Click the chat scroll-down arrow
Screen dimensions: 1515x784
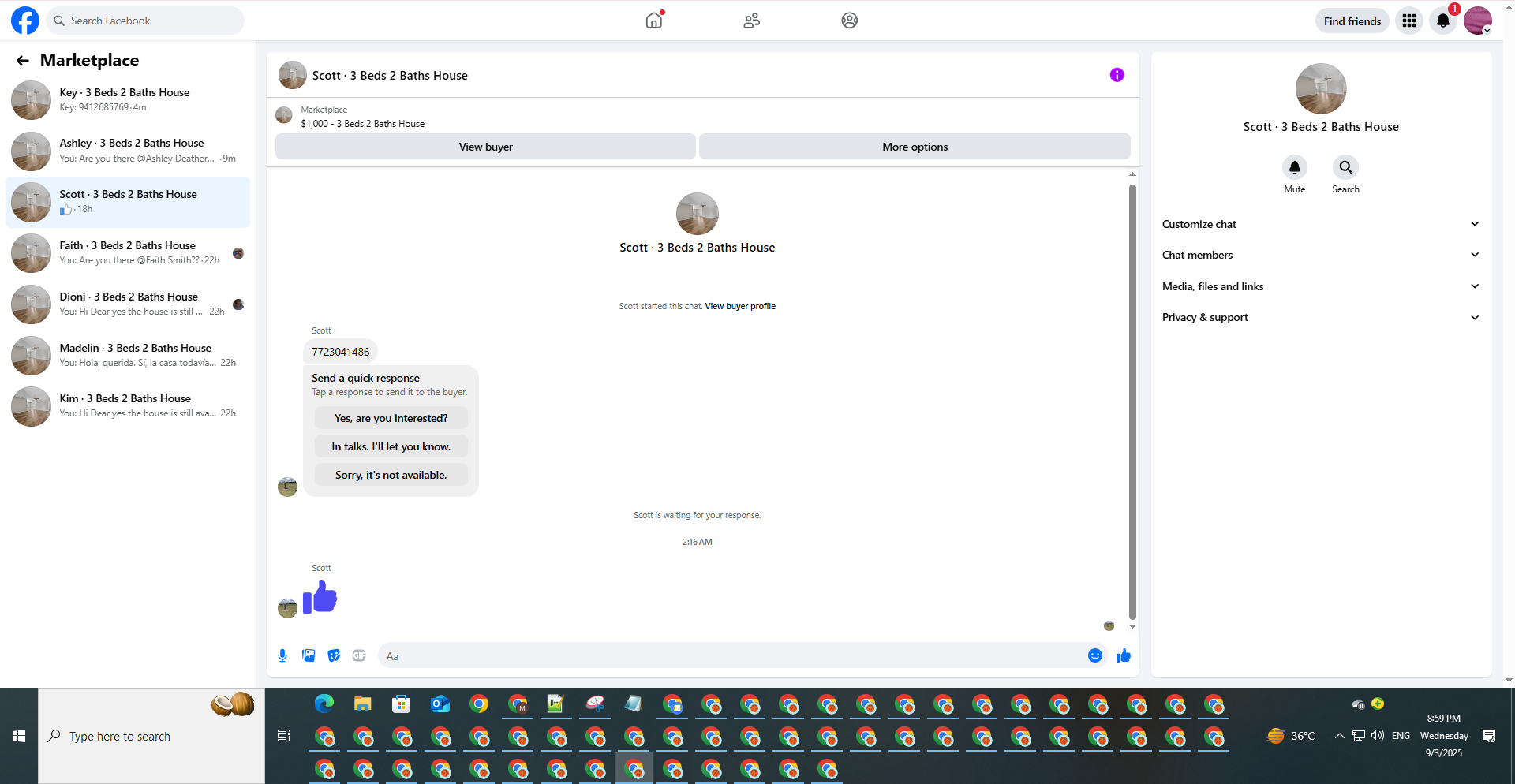click(1132, 627)
